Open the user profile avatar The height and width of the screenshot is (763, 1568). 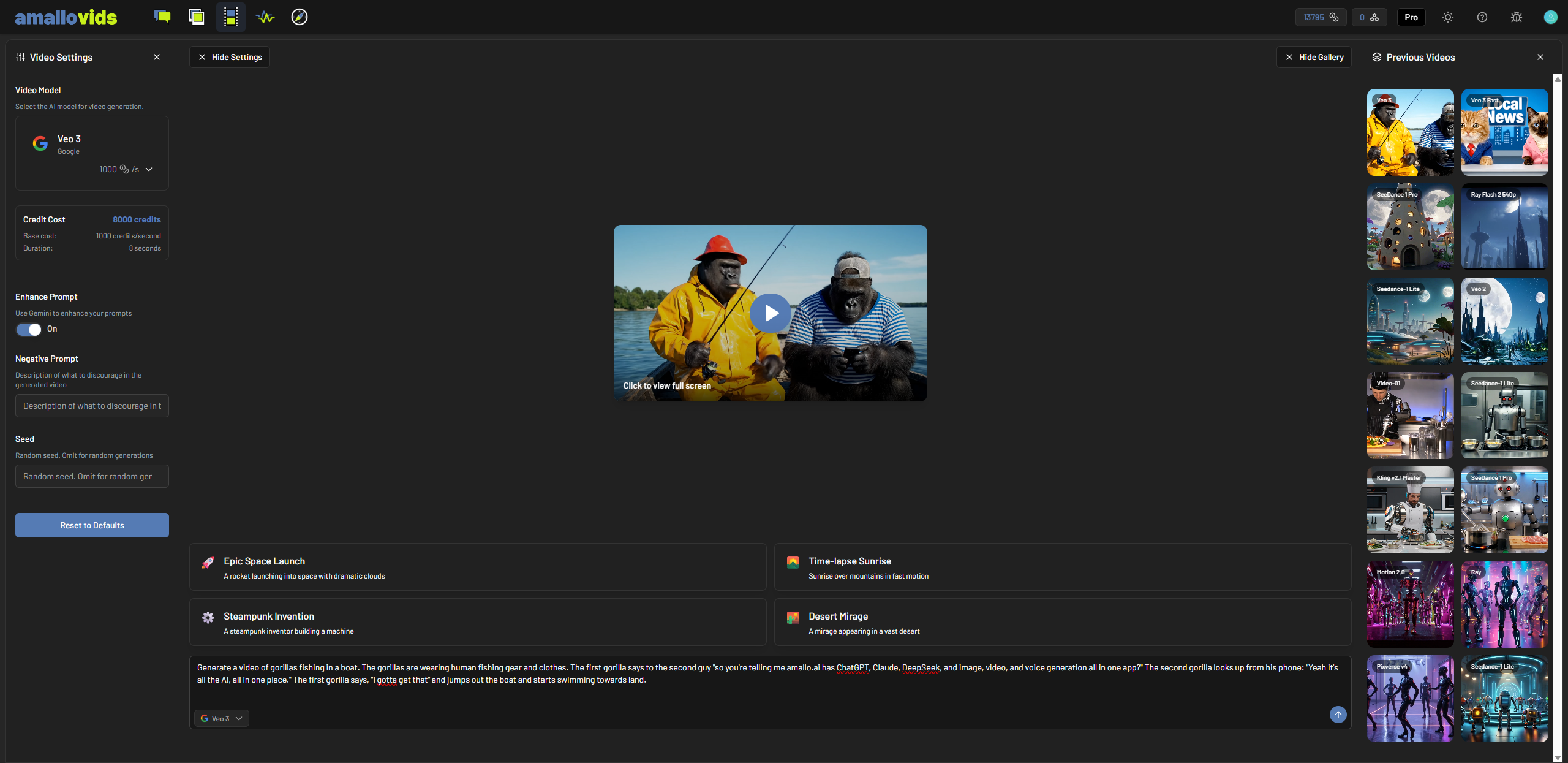[x=1550, y=17]
